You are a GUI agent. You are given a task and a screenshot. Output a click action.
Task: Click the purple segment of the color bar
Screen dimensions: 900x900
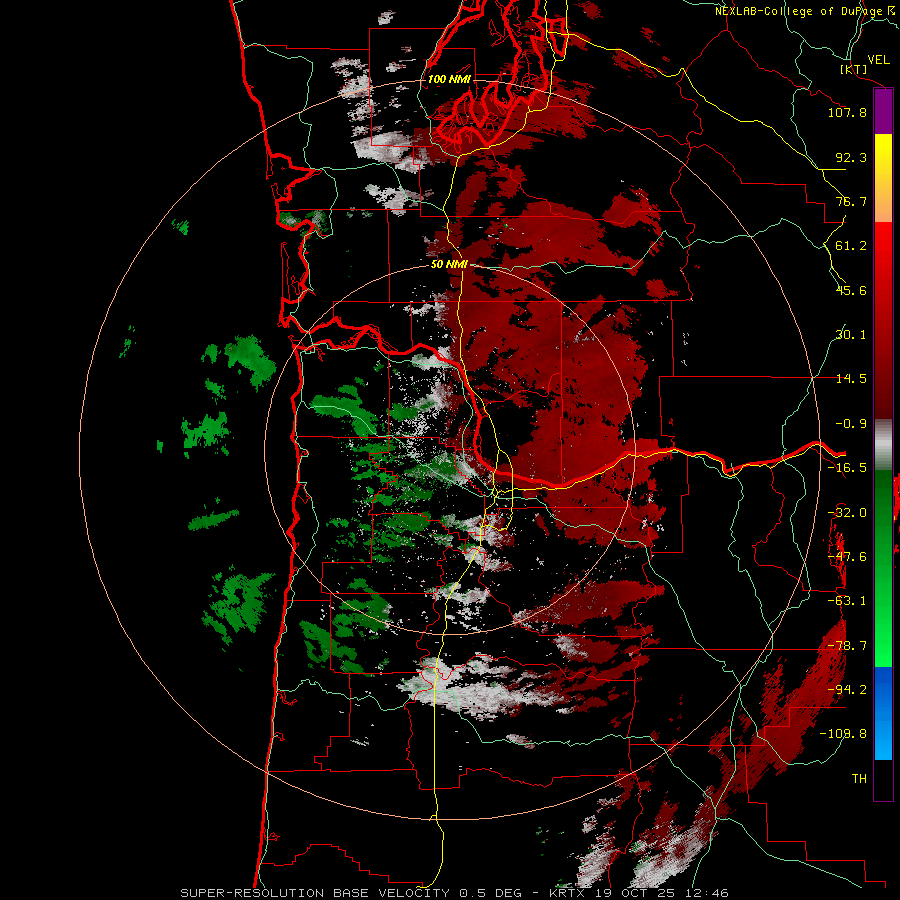tap(883, 112)
